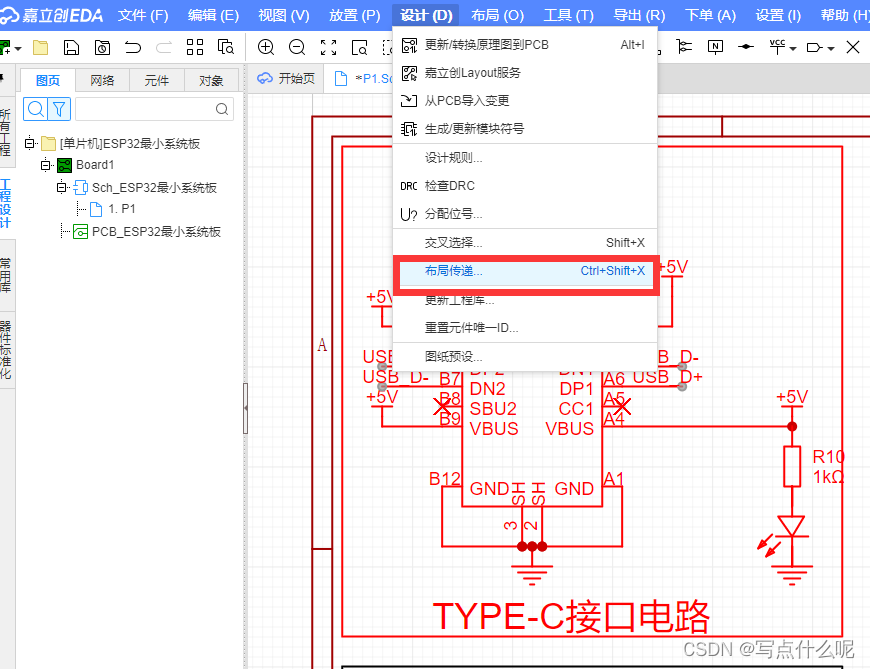Open the 导出 (R) menu

[639, 15]
